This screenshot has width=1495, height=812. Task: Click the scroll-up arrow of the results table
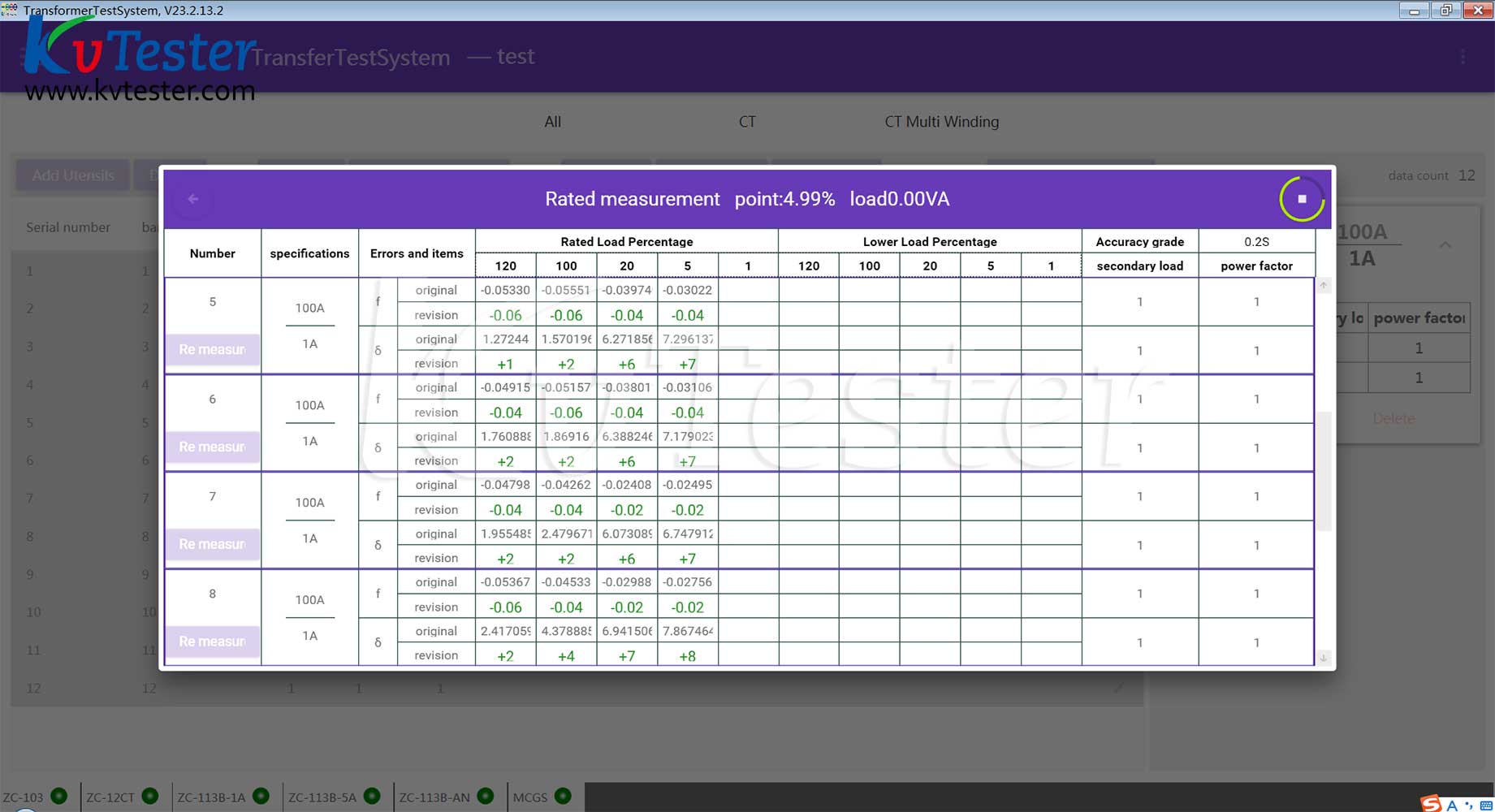pos(1324,286)
